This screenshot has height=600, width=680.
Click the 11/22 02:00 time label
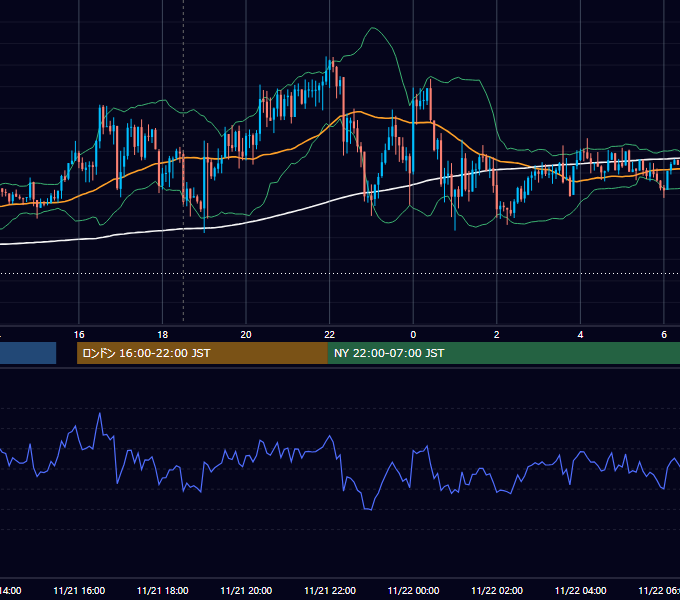tap(497, 590)
